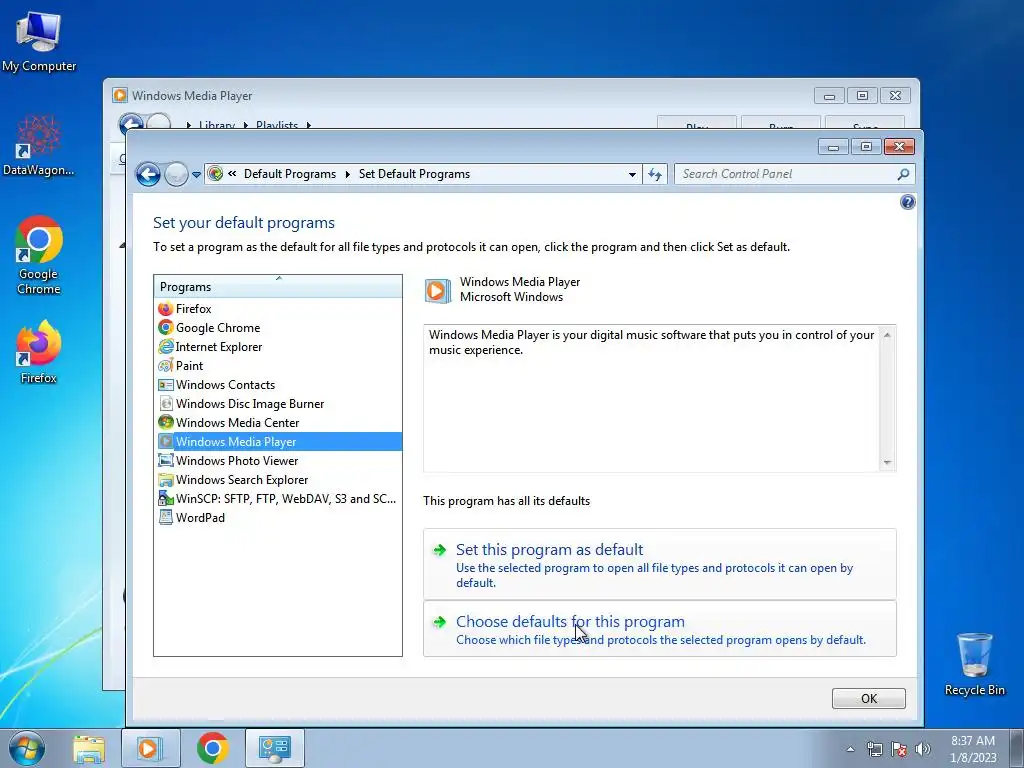
Task: Select the 'Windows Search Explorer' row text
Action: [242, 479]
